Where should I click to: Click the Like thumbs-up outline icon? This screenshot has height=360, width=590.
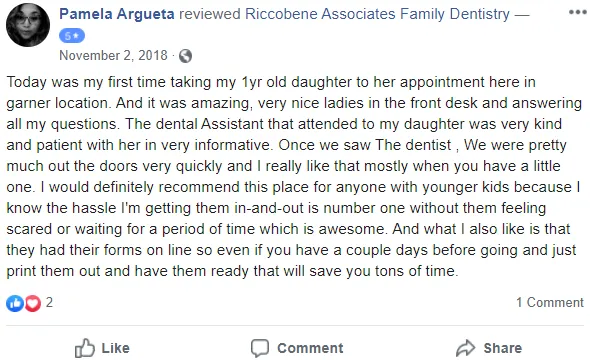(x=84, y=348)
